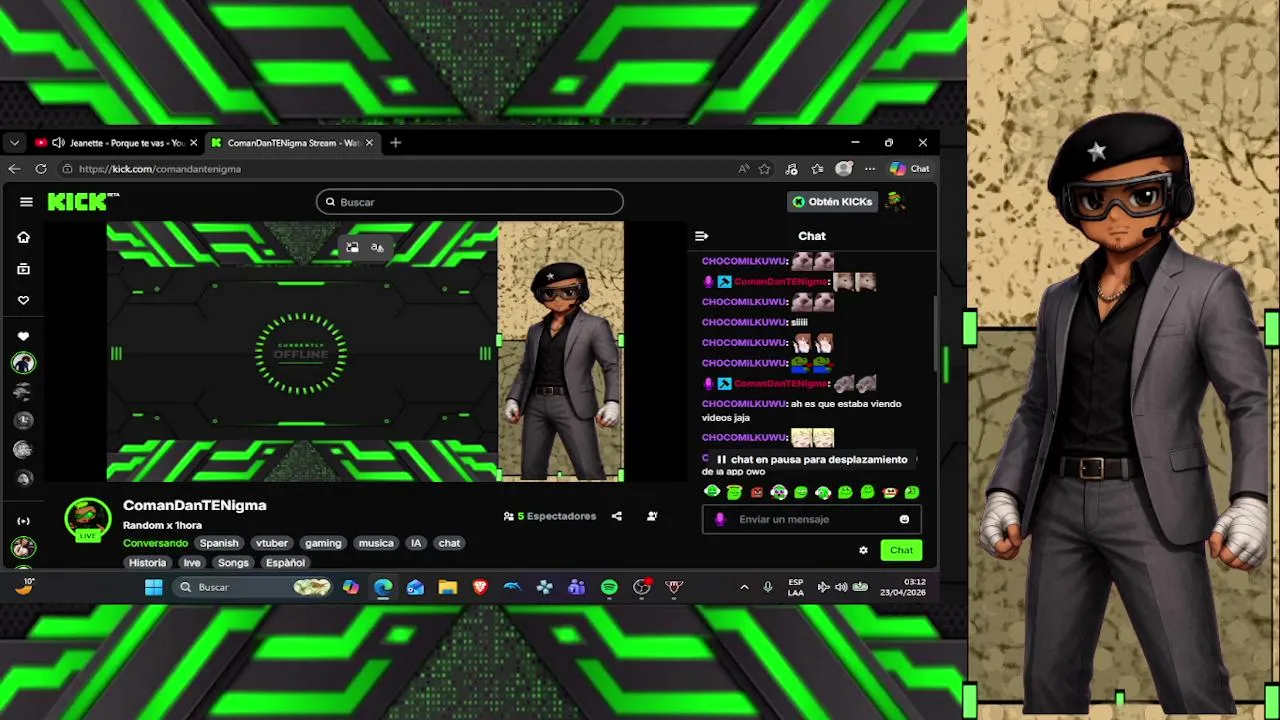Click the last quick emote below chat
This screenshot has height=720, width=1280.
pos(912,492)
